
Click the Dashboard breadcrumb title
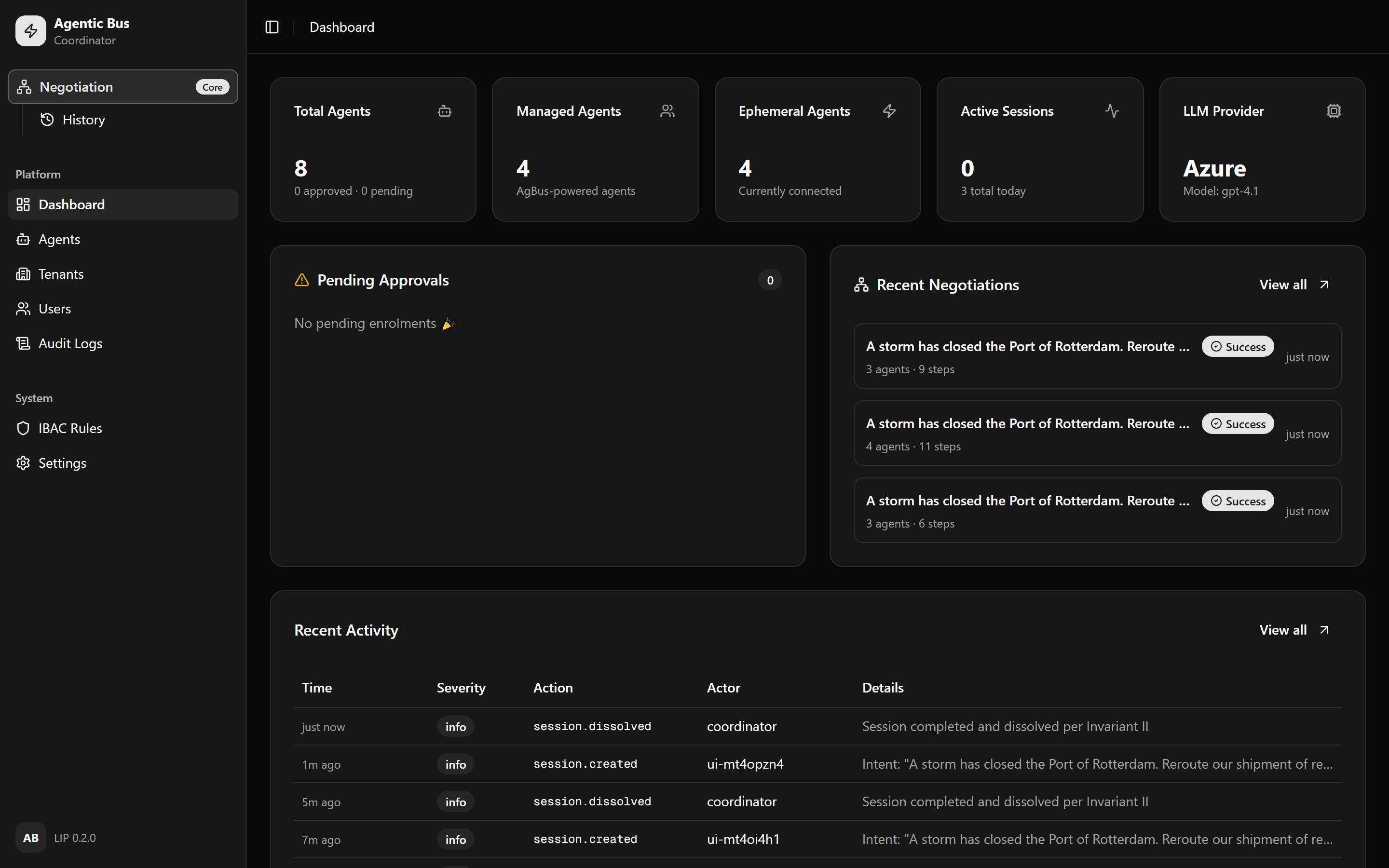pos(341,27)
